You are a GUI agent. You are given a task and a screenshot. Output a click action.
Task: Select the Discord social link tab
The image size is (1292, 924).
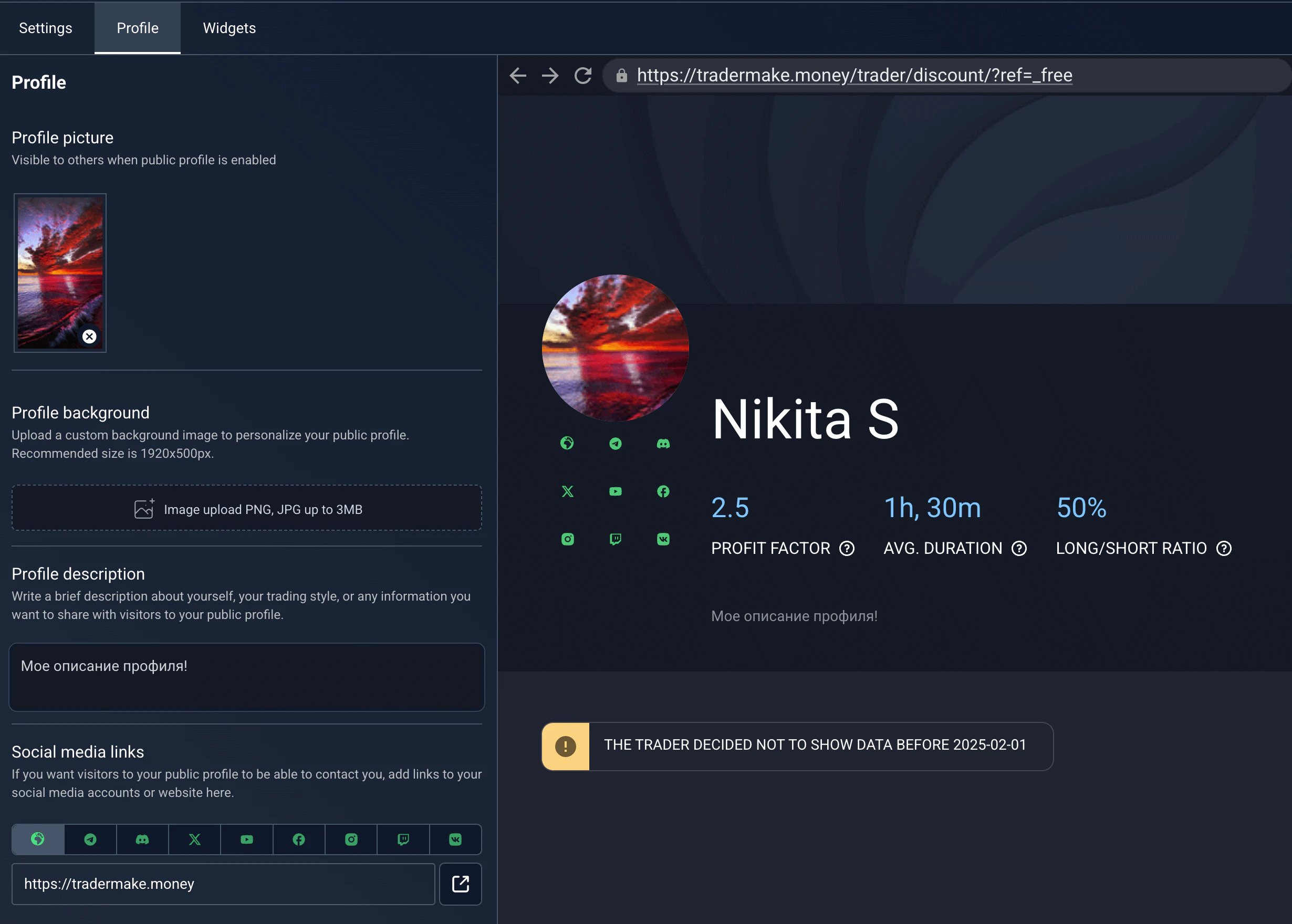(x=142, y=838)
